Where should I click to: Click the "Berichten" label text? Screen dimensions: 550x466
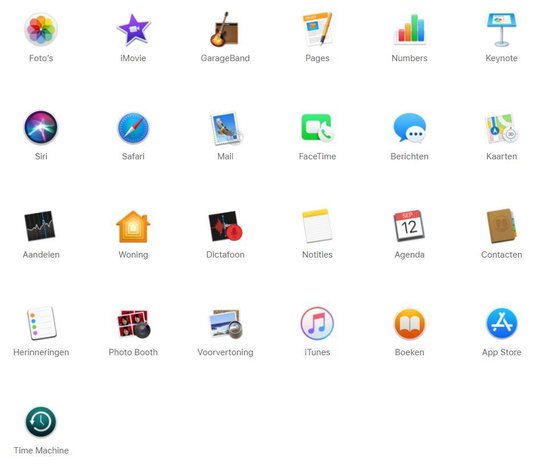coord(410,156)
